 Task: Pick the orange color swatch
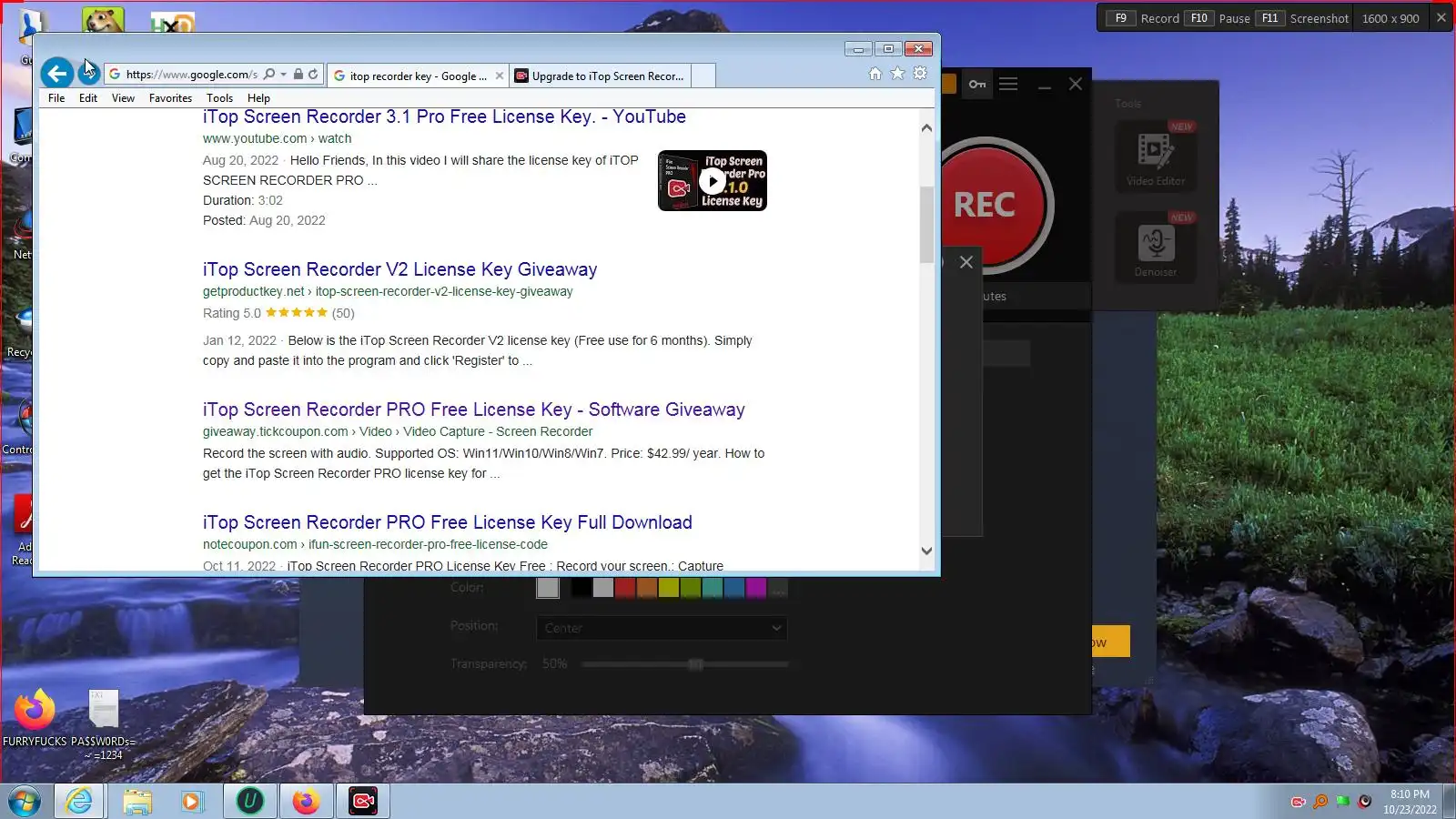pyautogui.click(x=646, y=588)
